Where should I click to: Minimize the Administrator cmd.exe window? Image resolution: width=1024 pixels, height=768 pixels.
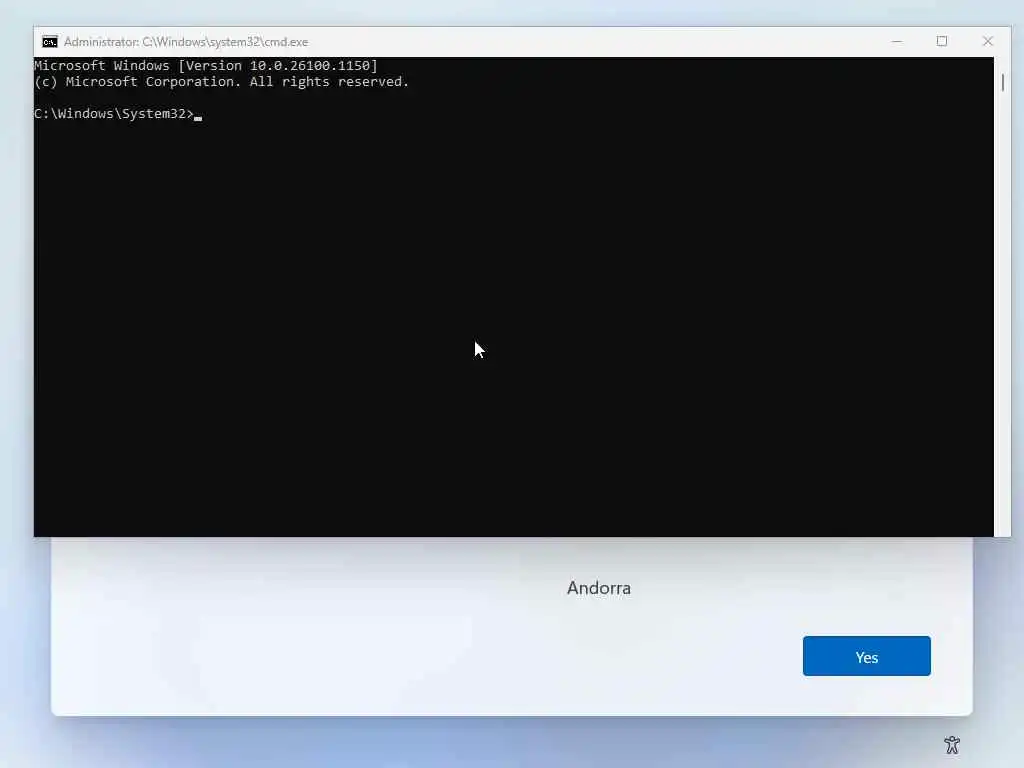click(897, 41)
